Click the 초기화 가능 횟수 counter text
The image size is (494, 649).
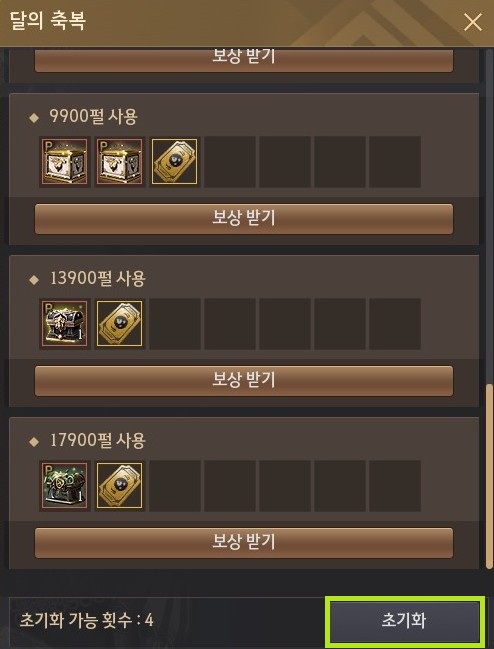point(86,620)
